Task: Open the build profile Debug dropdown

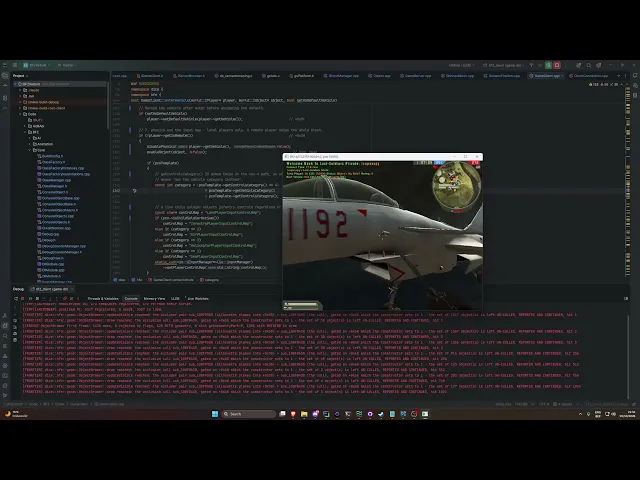Action: 461,65
